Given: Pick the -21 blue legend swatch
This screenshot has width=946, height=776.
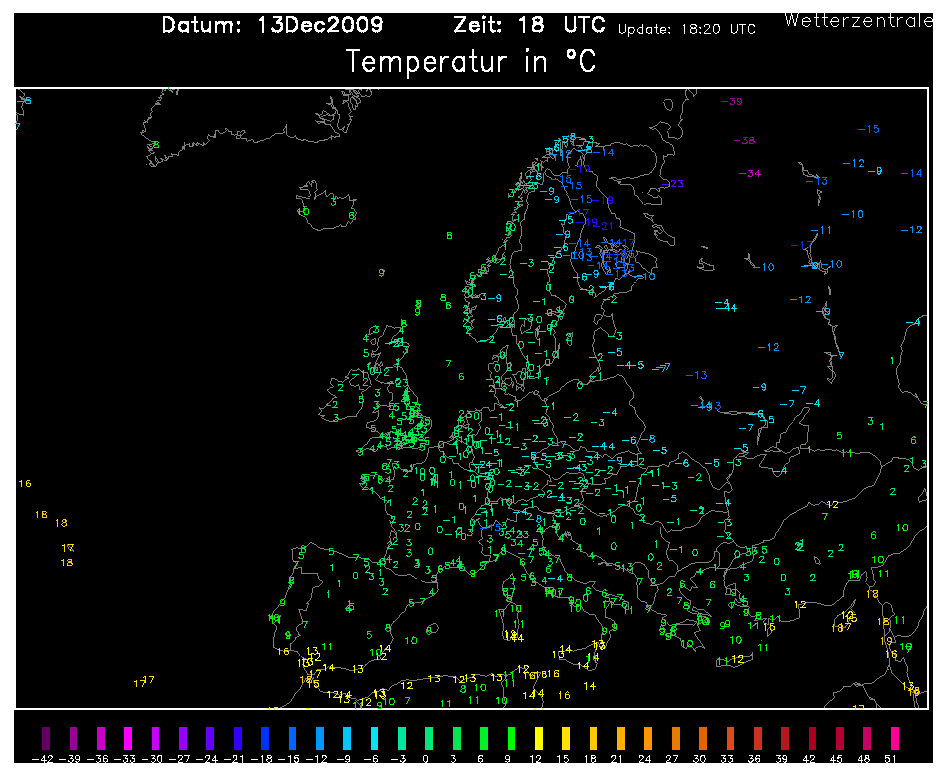Looking at the screenshot, I should 238,738.
